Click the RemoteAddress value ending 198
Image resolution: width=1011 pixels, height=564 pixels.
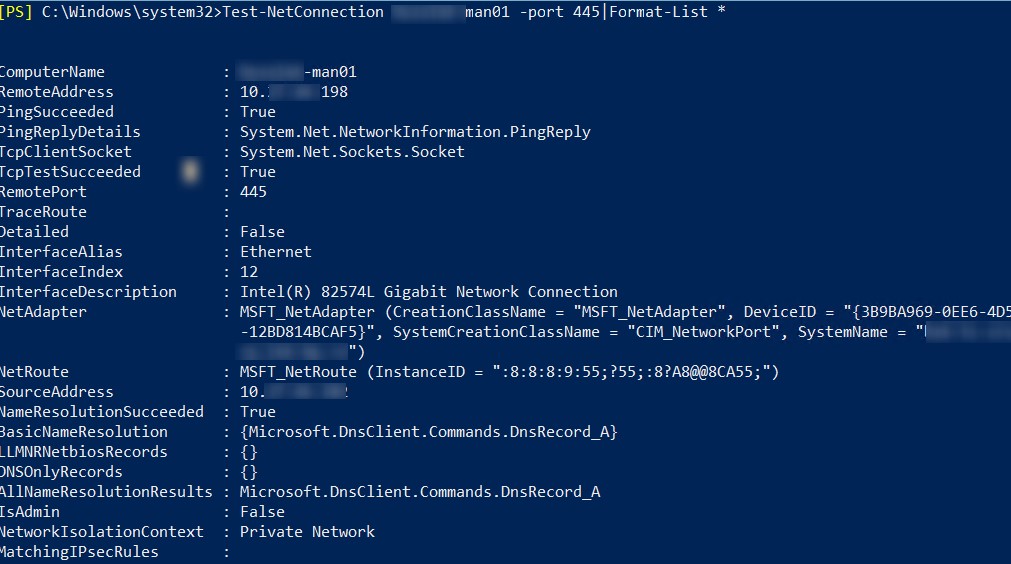[x=294, y=92]
